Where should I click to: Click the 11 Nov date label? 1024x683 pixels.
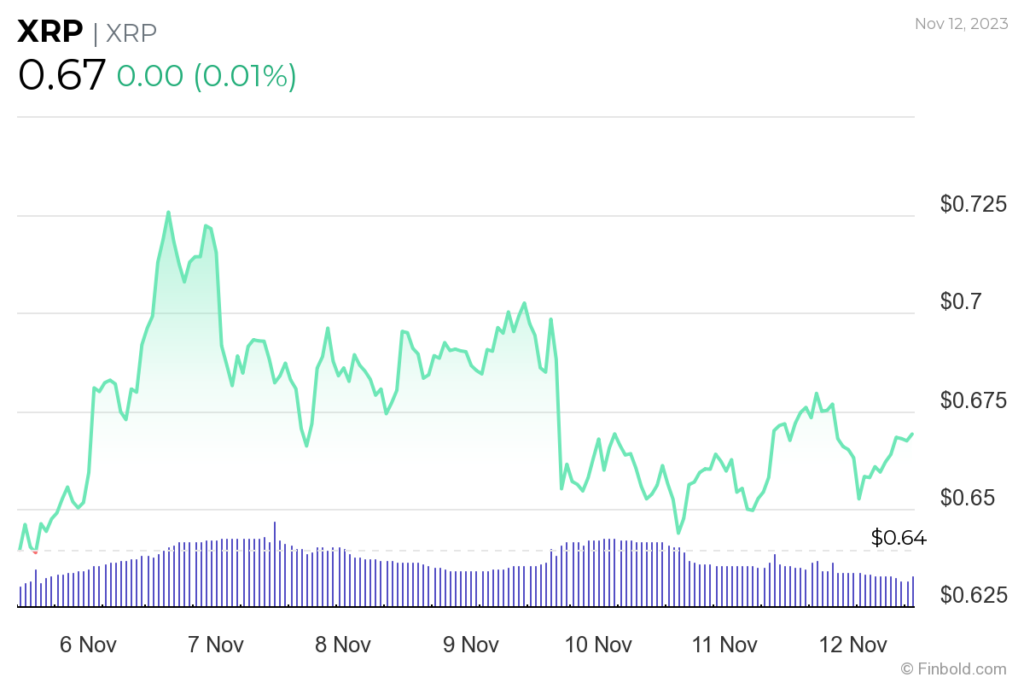click(x=725, y=645)
